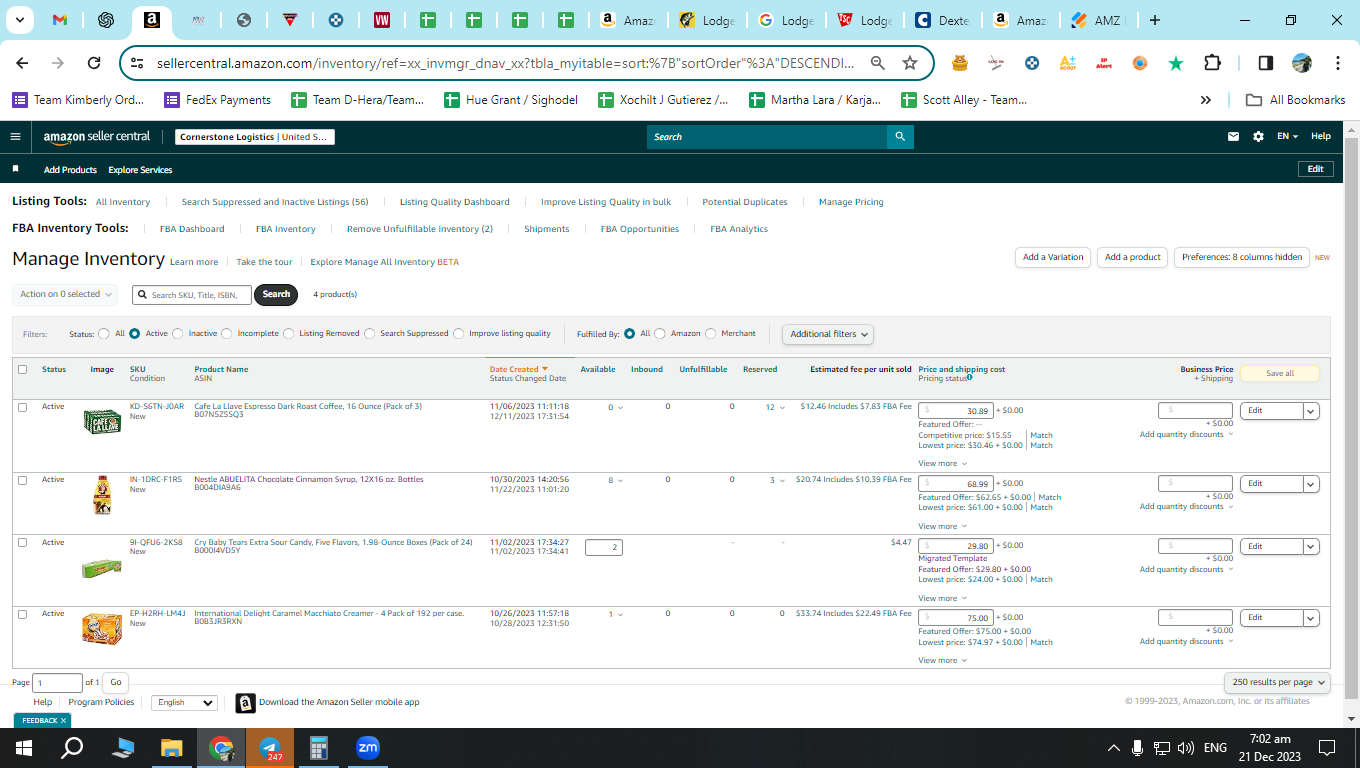The width and height of the screenshot is (1360, 768).
Task: Open the Shipments tool
Action: pyautogui.click(x=547, y=229)
